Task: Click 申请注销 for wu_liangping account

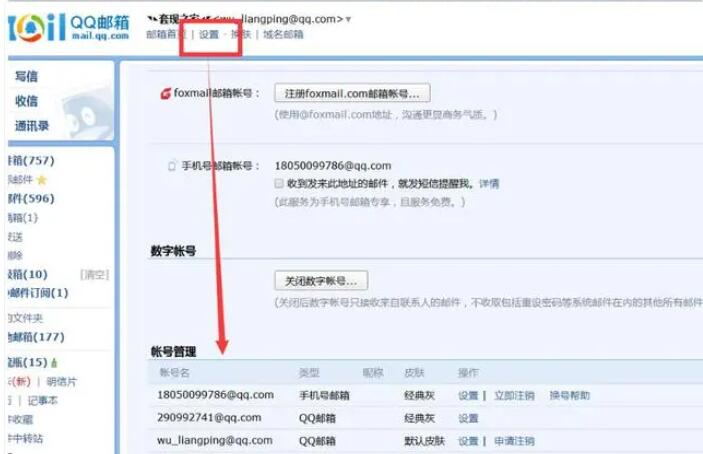Action: pyautogui.click(x=514, y=441)
